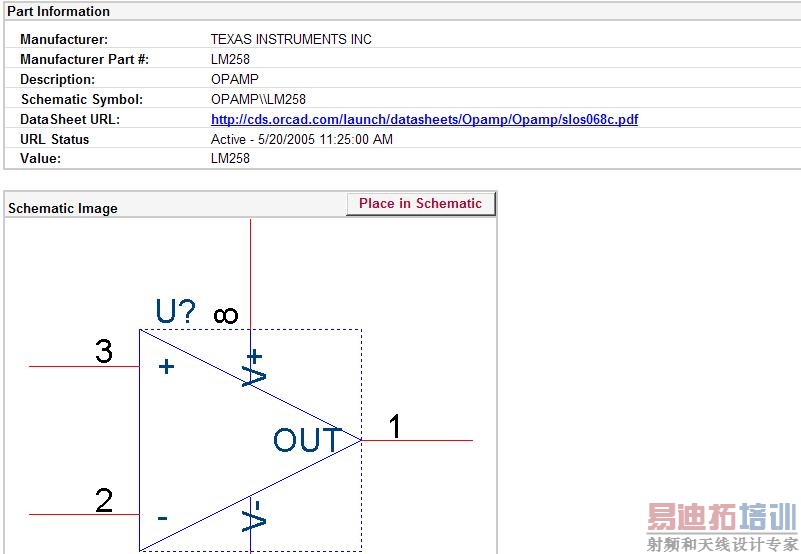801x554 pixels.
Task: Click the Place in Schematic button
Action: 420,203
